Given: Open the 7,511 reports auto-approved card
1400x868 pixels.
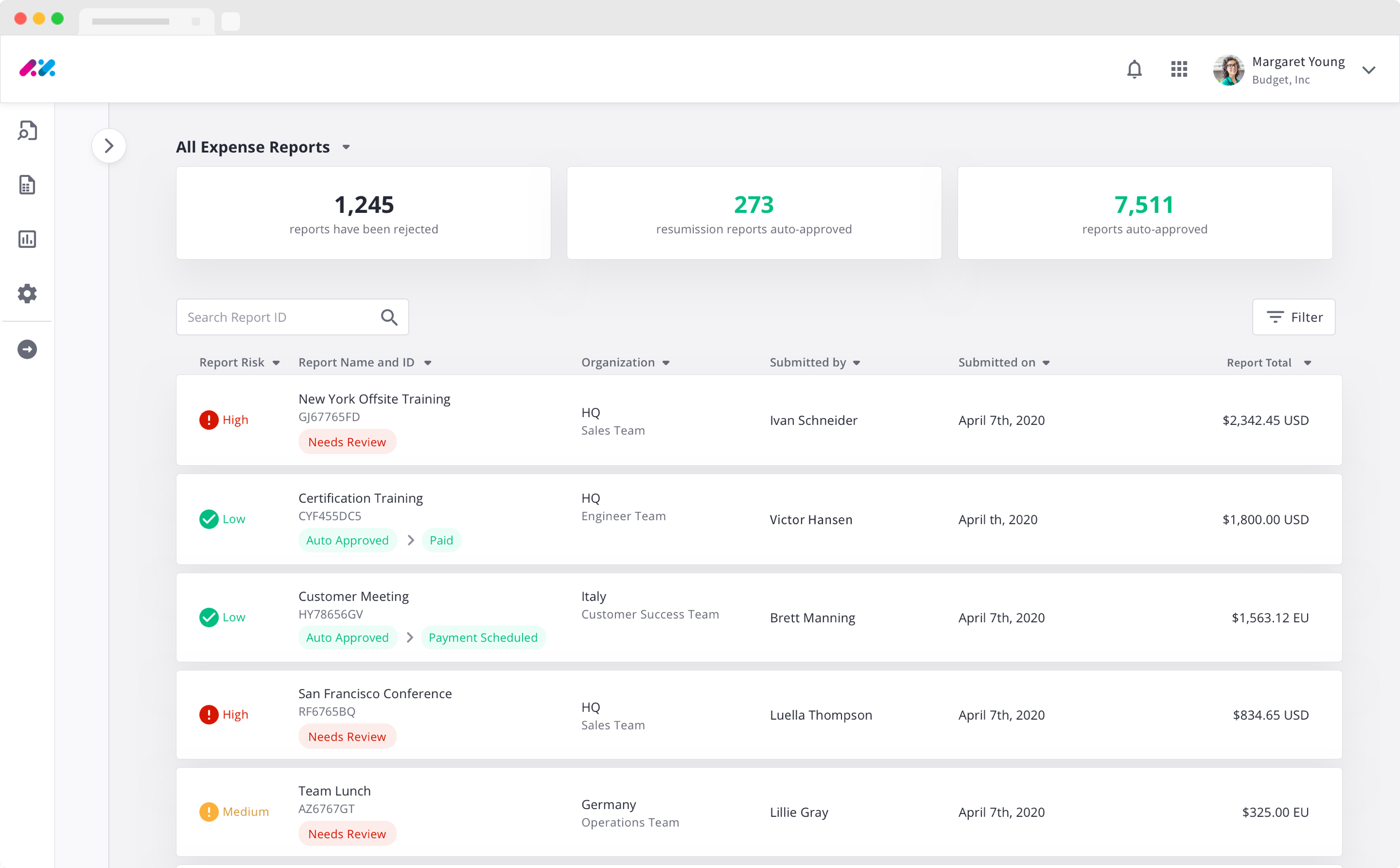Looking at the screenshot, I should [x=1145, y=213].
